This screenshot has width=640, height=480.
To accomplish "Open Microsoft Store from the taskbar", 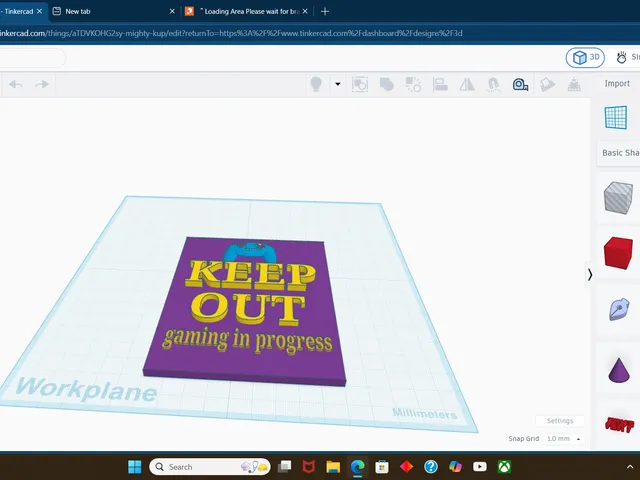I will point(382,467).
